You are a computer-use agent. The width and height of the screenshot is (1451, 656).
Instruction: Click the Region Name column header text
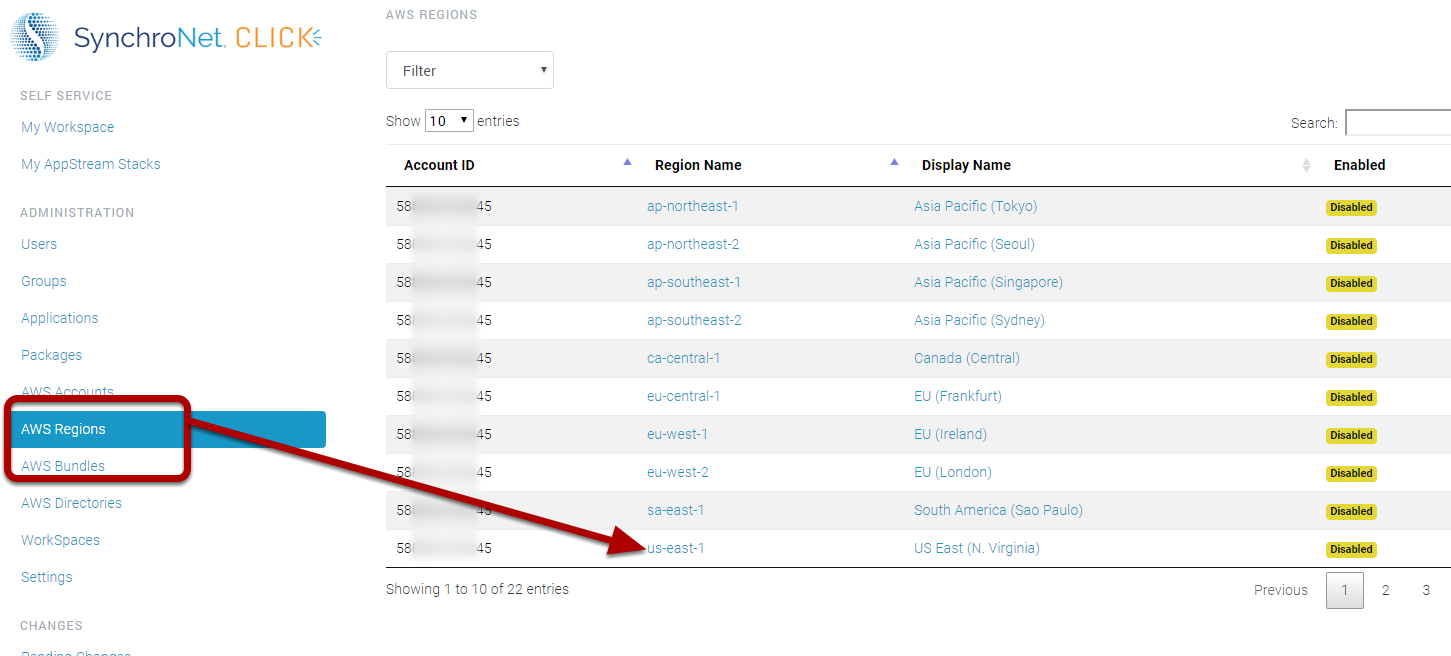coord(698,165)
